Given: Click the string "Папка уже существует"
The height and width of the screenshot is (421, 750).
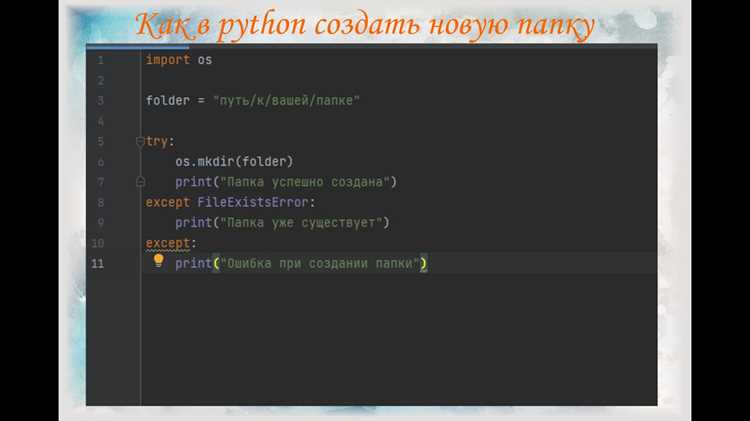Looking at the screenshot, I should point(301,222).
